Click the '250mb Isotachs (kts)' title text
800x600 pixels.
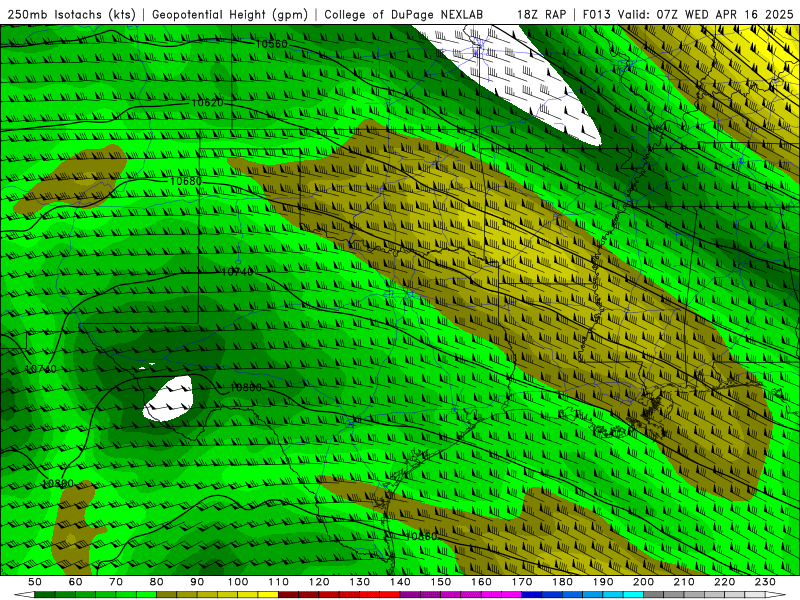[71, 14]
